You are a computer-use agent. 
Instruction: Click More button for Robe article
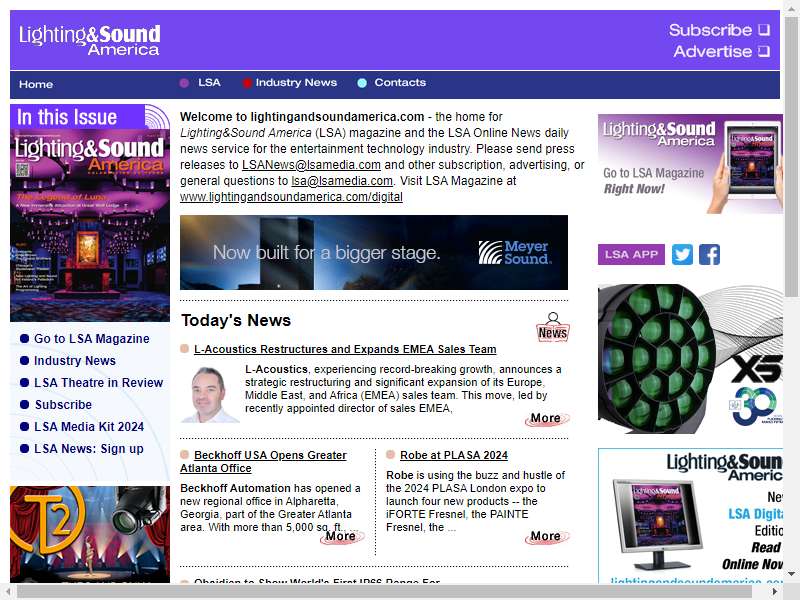[546, 536]
